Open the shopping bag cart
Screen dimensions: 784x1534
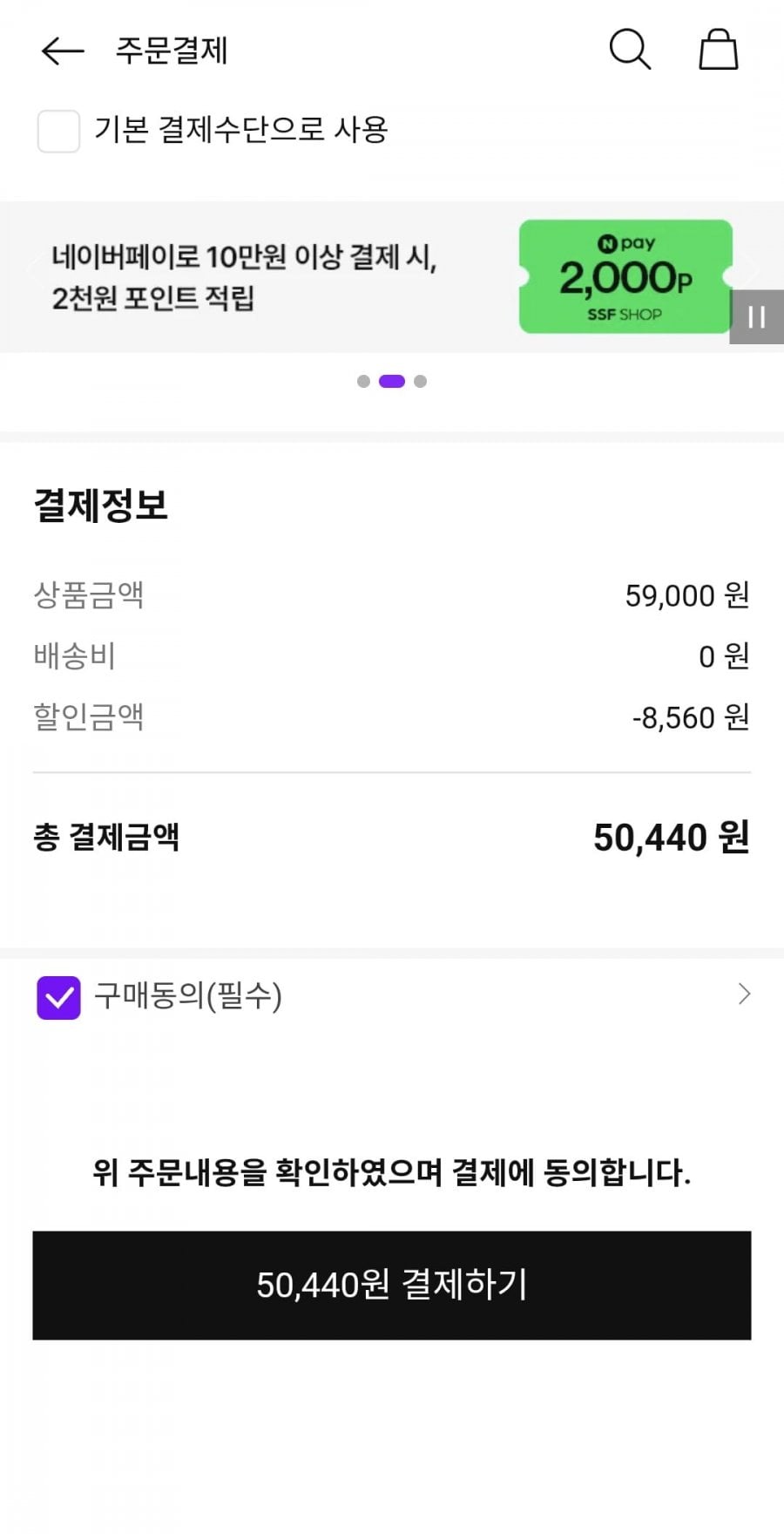click(x=719, y=50)
